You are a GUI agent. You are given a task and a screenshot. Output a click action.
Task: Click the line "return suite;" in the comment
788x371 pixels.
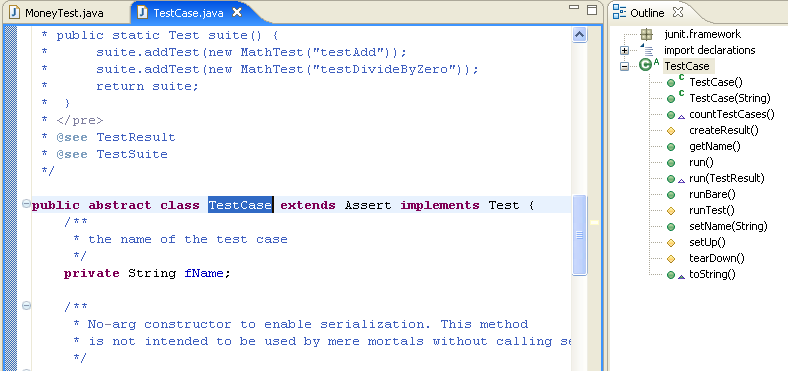(x=148, y=86)
